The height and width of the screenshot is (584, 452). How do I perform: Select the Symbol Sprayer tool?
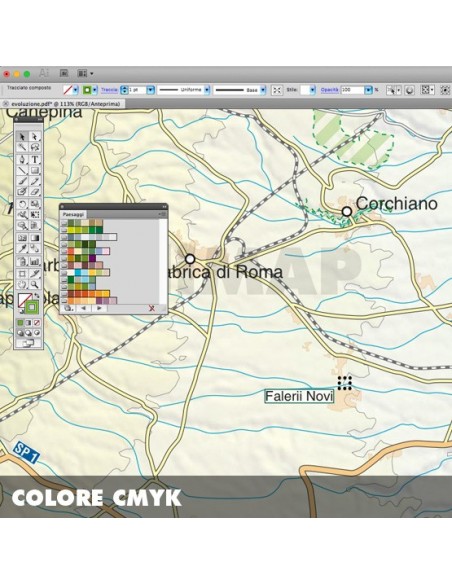pyautogui.click(x=22, y=261)
